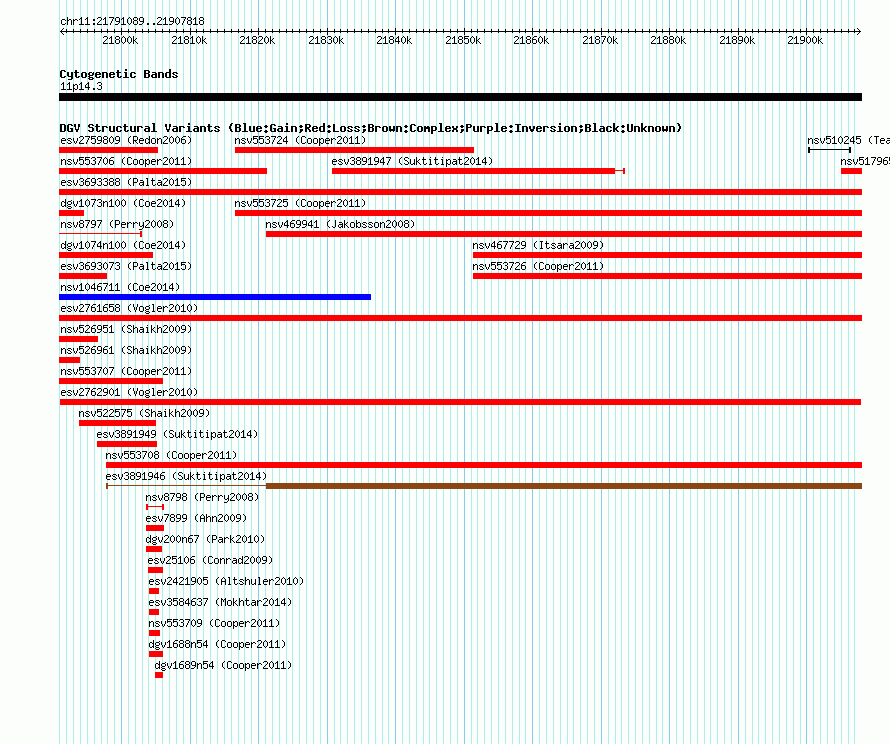This screenshot has height=744, width=890.
Task: Select nsv1046711 (Coe2014) label
Action: pos(120,287)
